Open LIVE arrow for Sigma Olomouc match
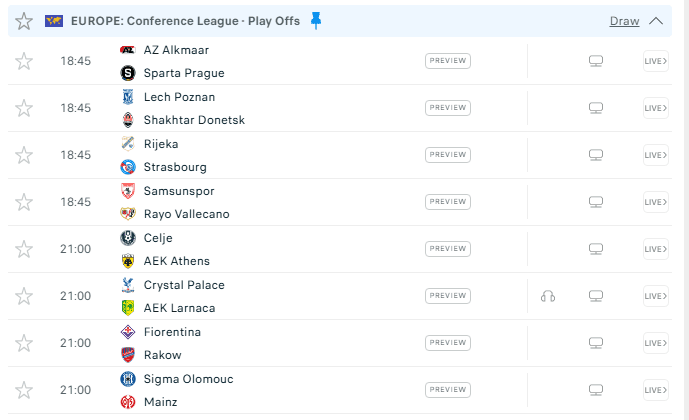The height and width of the screenshot is (420, 689). pos(655,390)
